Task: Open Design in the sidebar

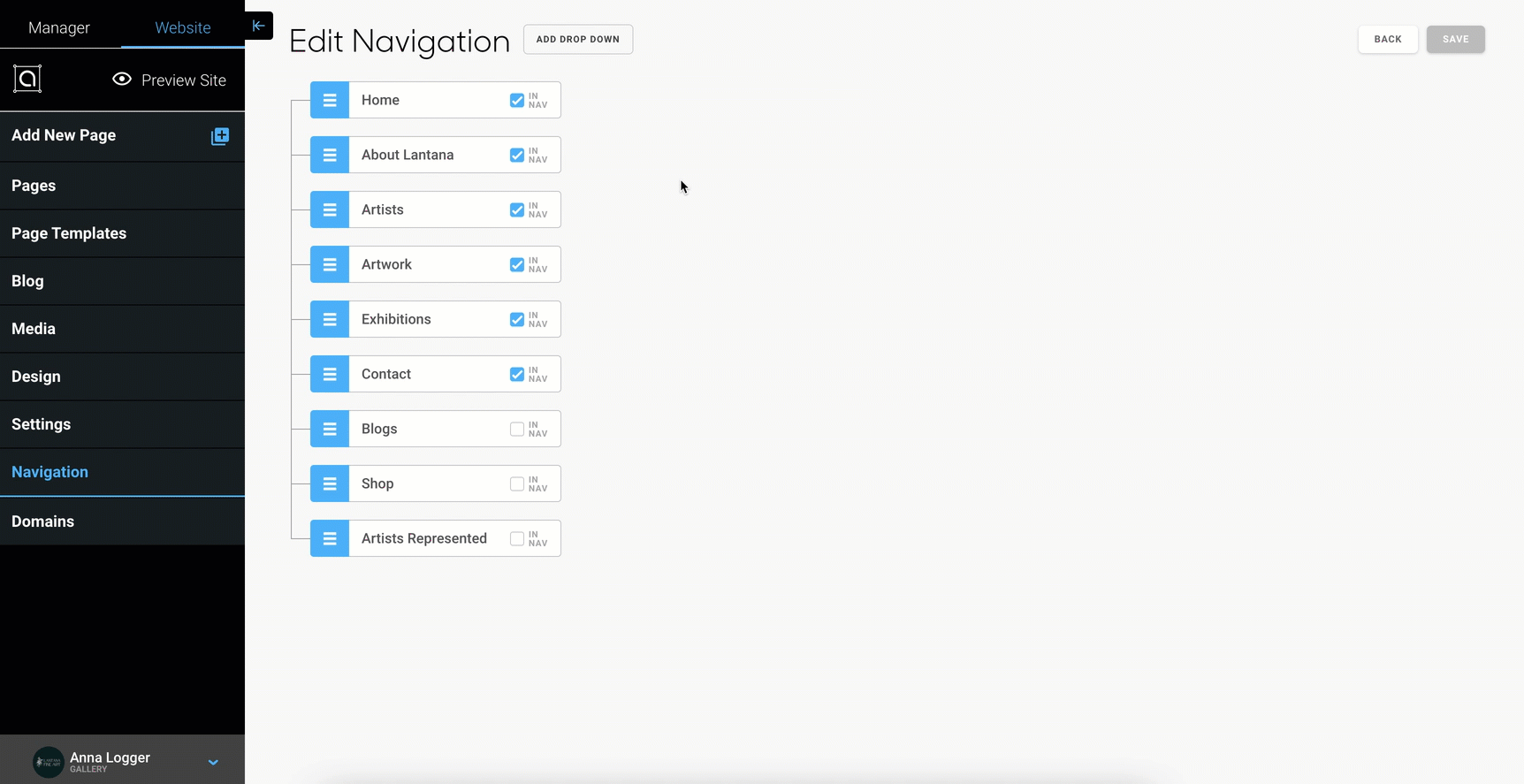Action: point(122,377)
